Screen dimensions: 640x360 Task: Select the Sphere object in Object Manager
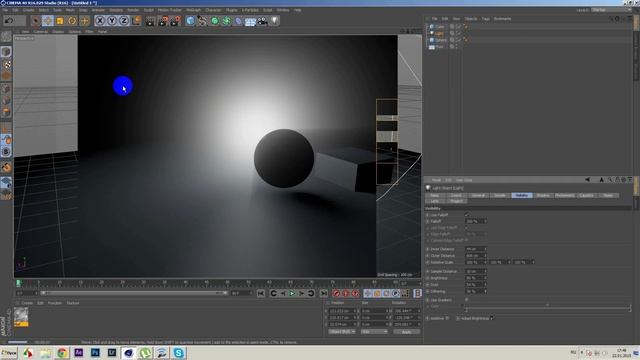point(441,40)
